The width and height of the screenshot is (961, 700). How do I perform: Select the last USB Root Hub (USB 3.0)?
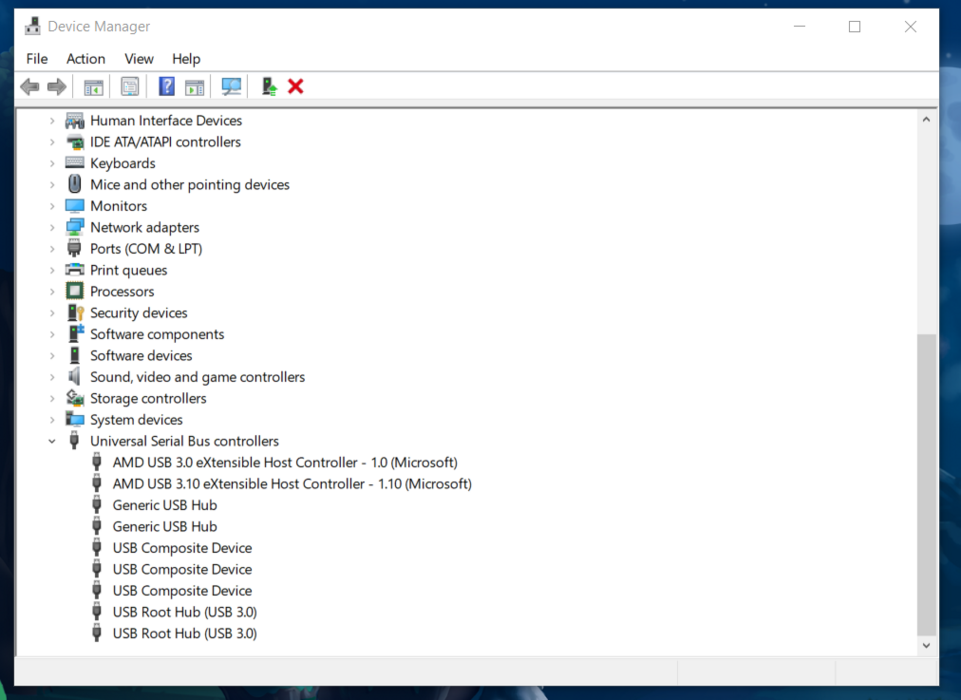184,633
